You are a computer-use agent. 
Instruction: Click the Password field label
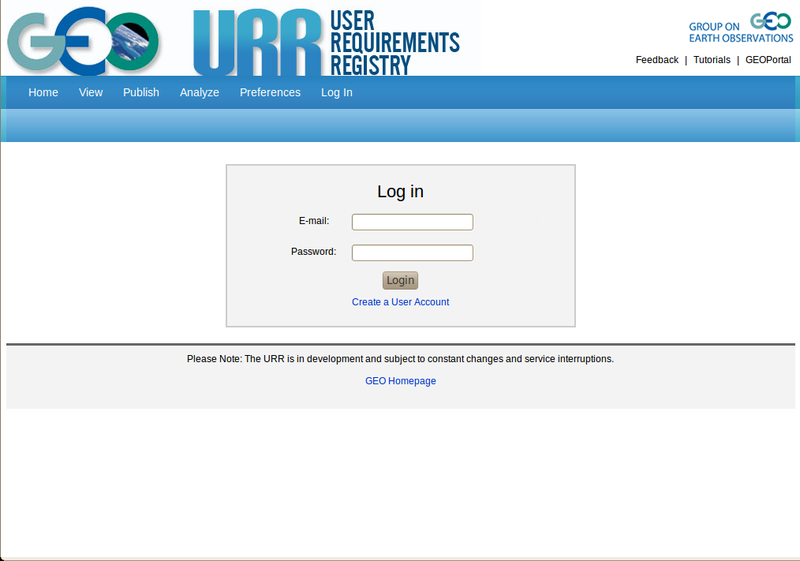(x=313, y=252)
